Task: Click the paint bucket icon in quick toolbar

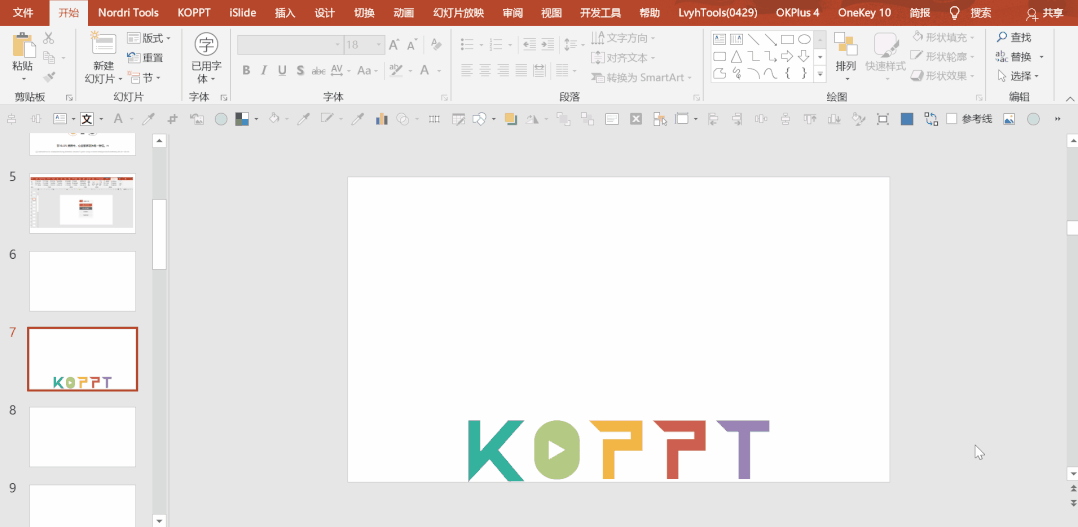Action: pos(274,119)
